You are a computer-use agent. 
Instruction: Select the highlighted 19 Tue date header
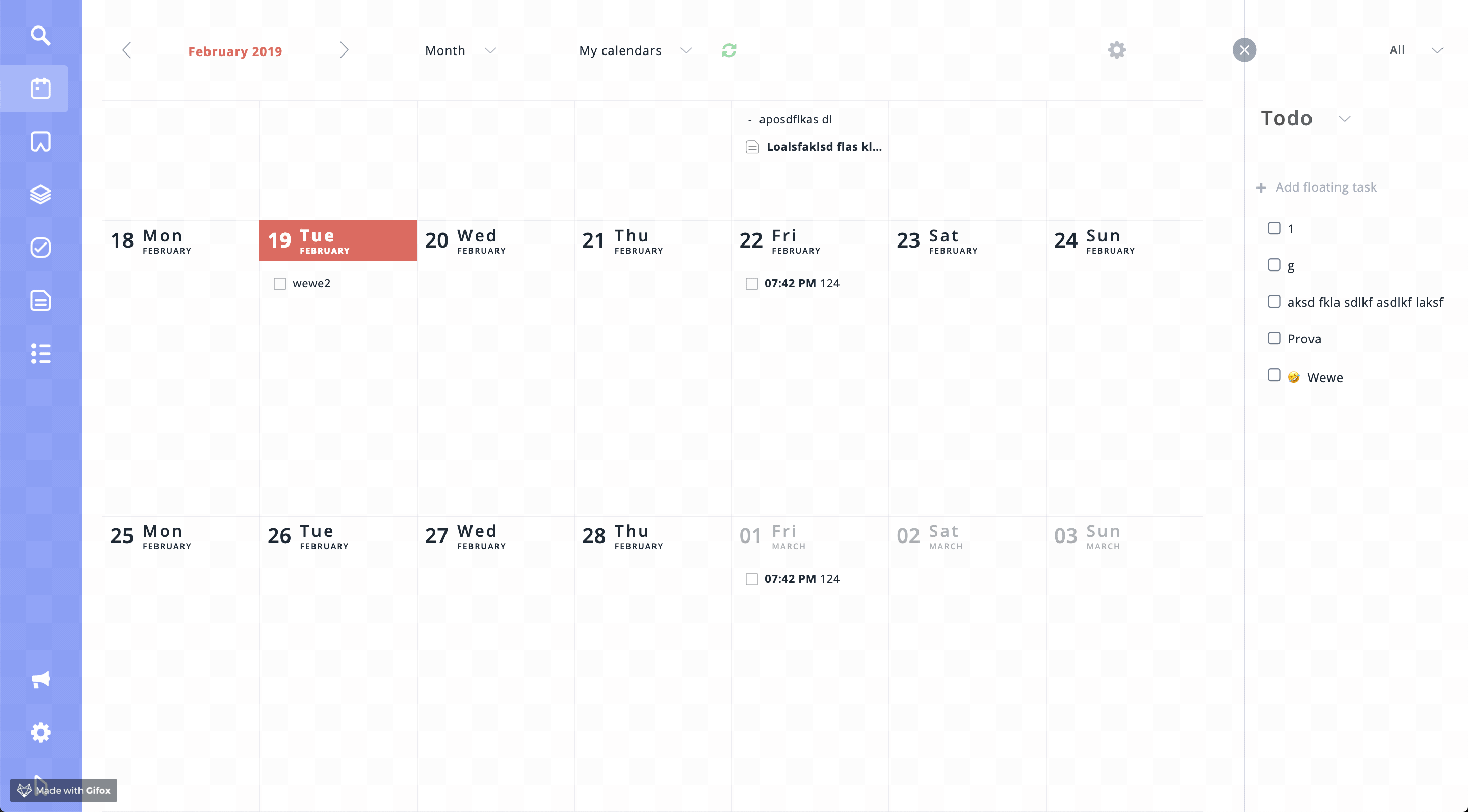click(x=337, y=240)
